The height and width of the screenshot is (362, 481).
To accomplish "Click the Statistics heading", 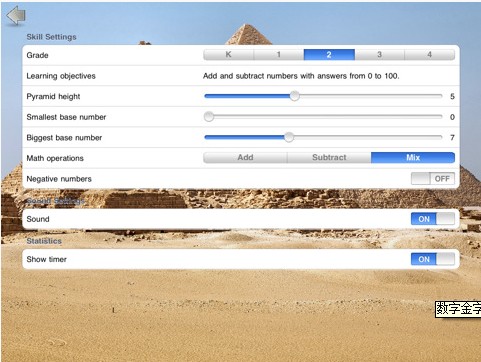I will 44,241.
